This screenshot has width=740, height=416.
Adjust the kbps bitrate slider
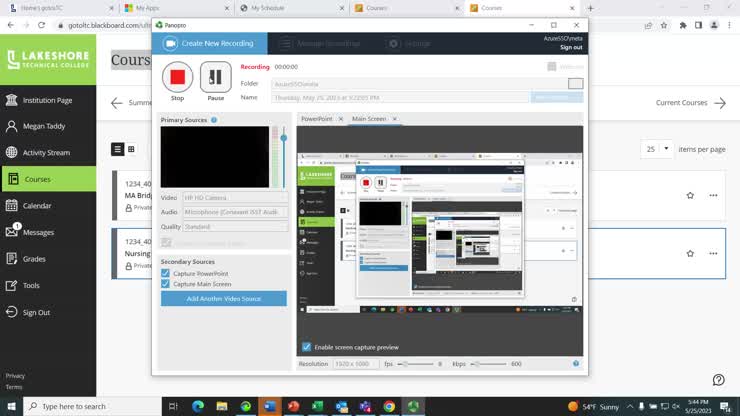click(487, 364)
